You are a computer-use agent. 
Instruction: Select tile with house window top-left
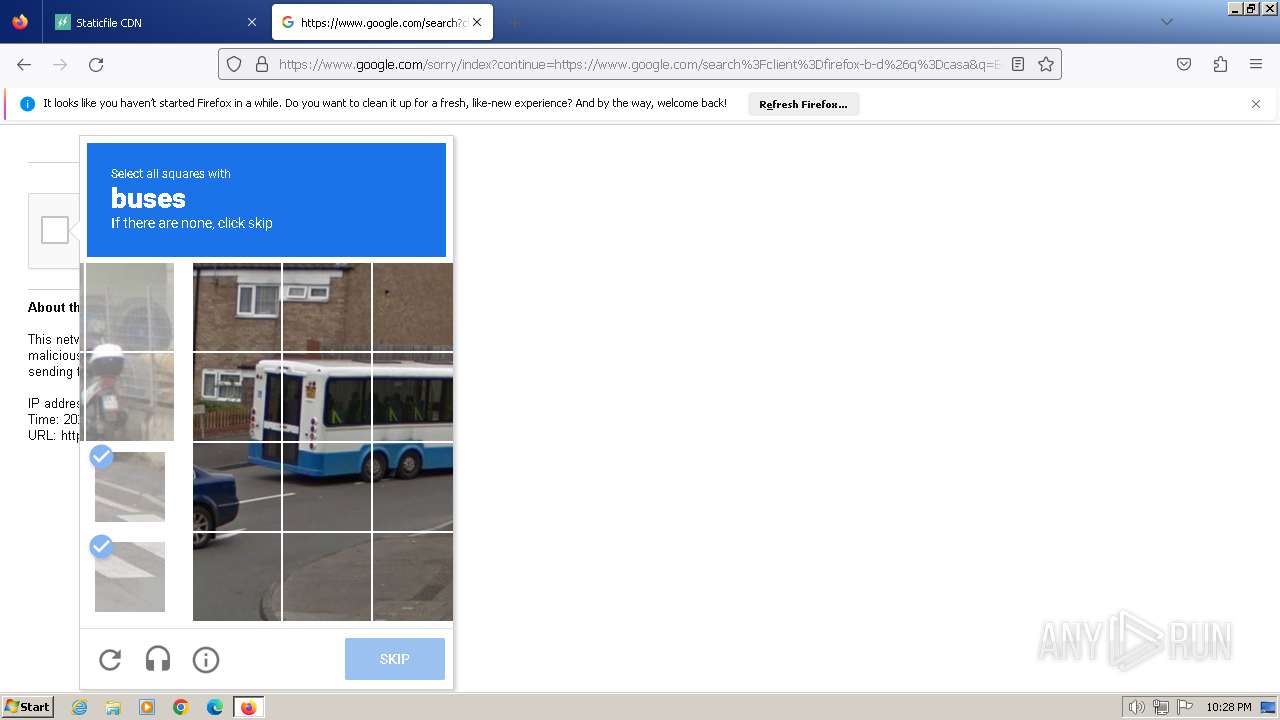[237, 307]
